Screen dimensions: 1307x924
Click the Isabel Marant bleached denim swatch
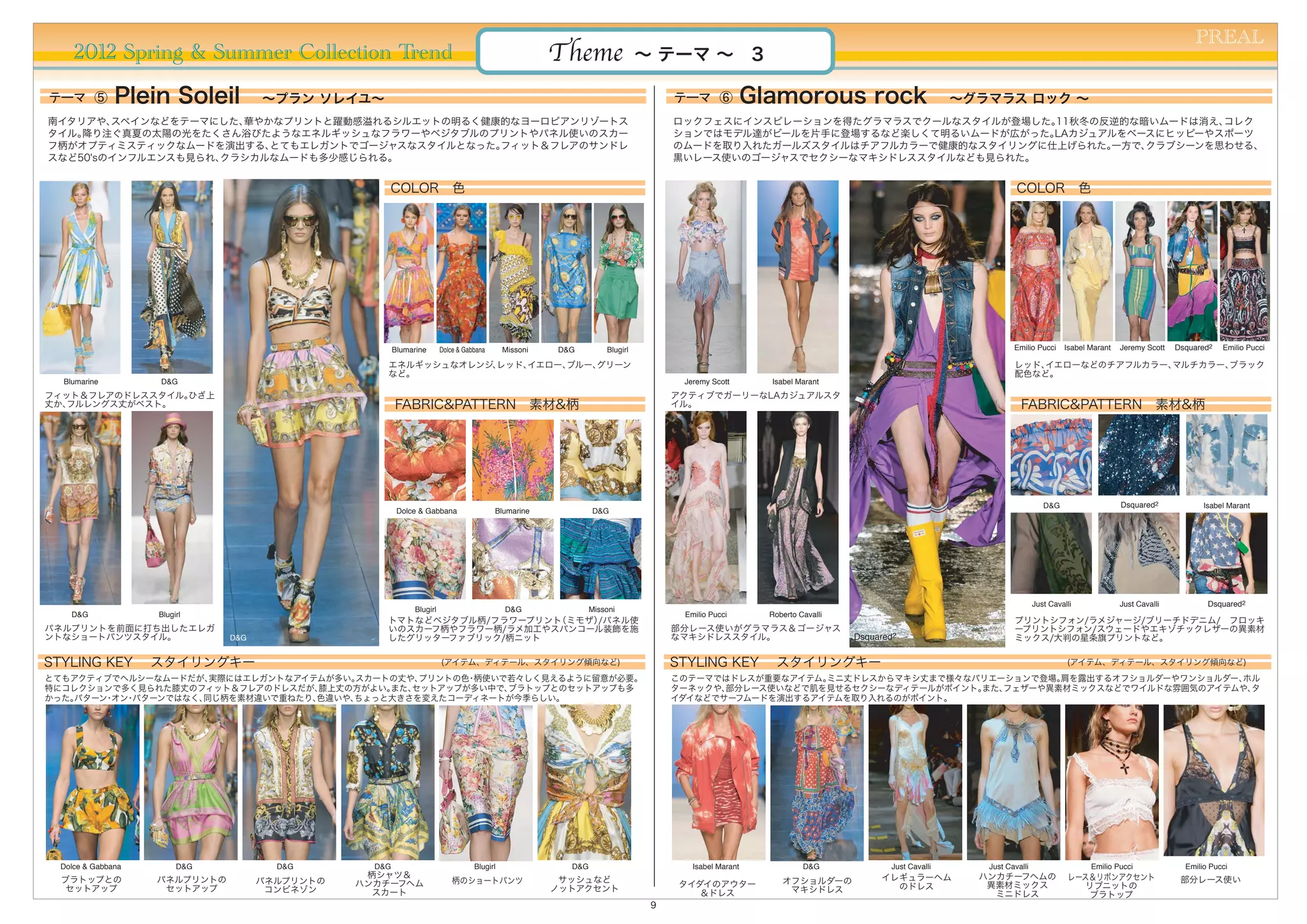click(1227, 455)
